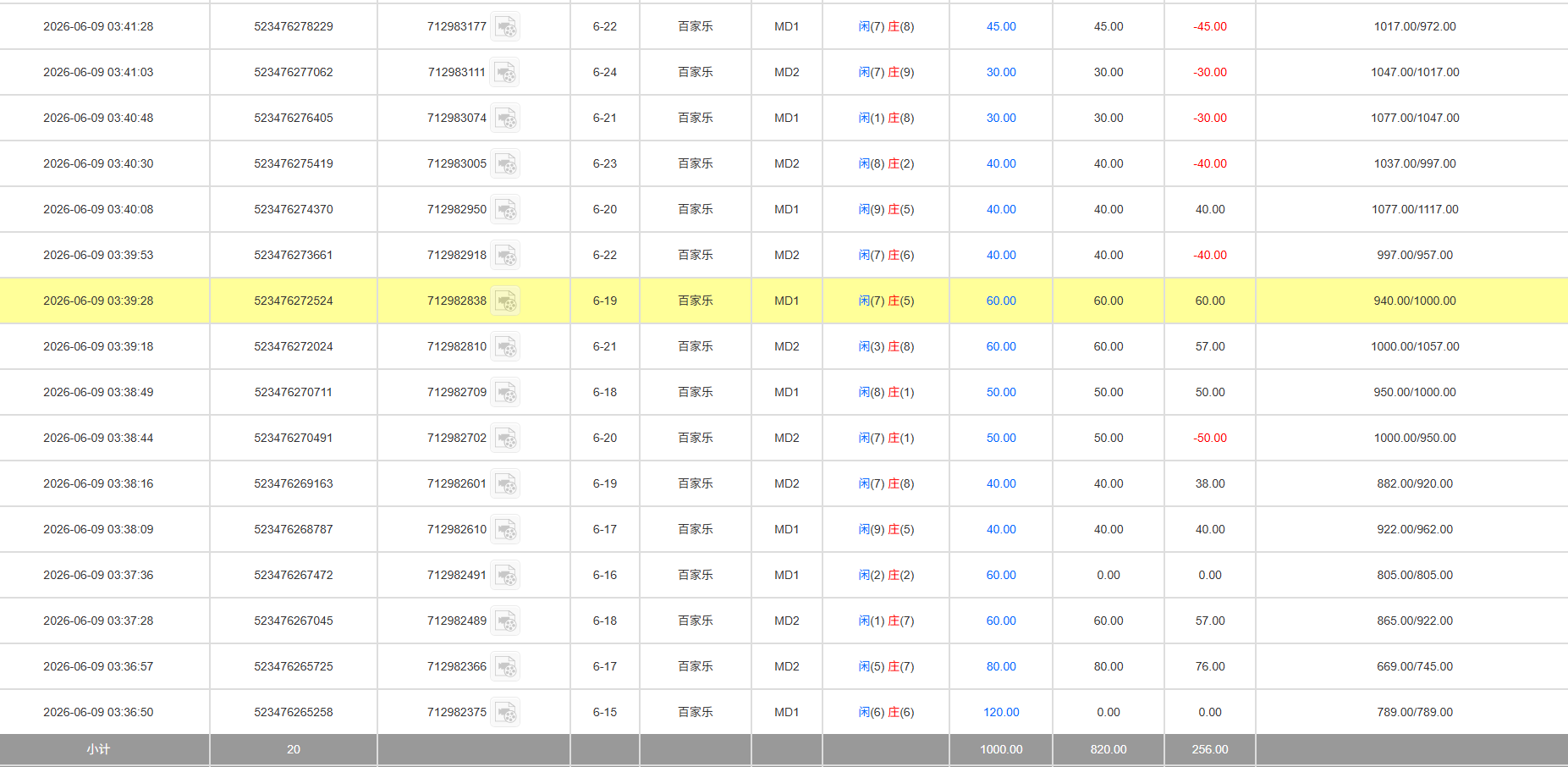Open video replay icon for round 712982838
Viewport: 1568px width, 767px height.
(505, 301)
